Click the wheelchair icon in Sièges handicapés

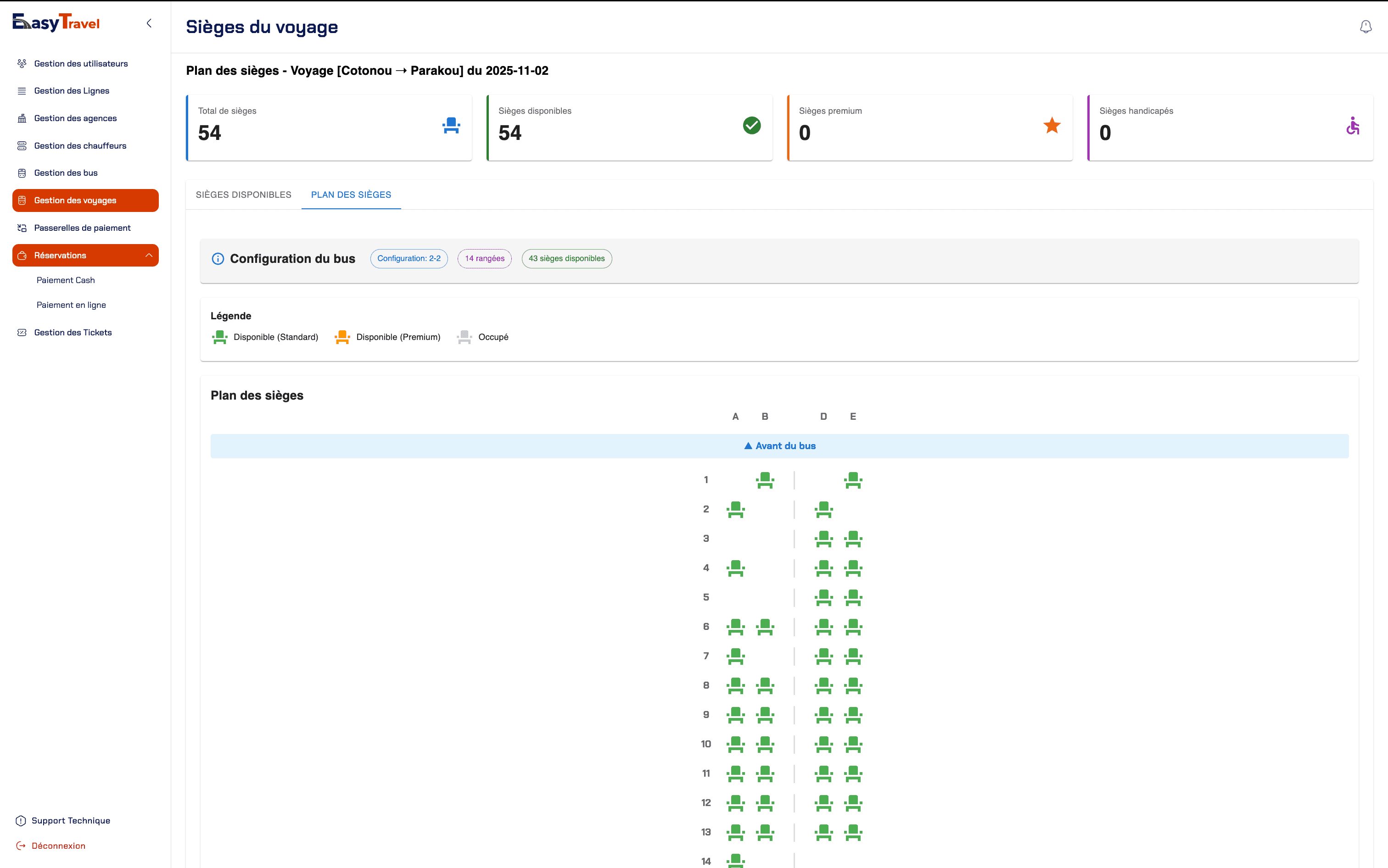coord(1353,125)
